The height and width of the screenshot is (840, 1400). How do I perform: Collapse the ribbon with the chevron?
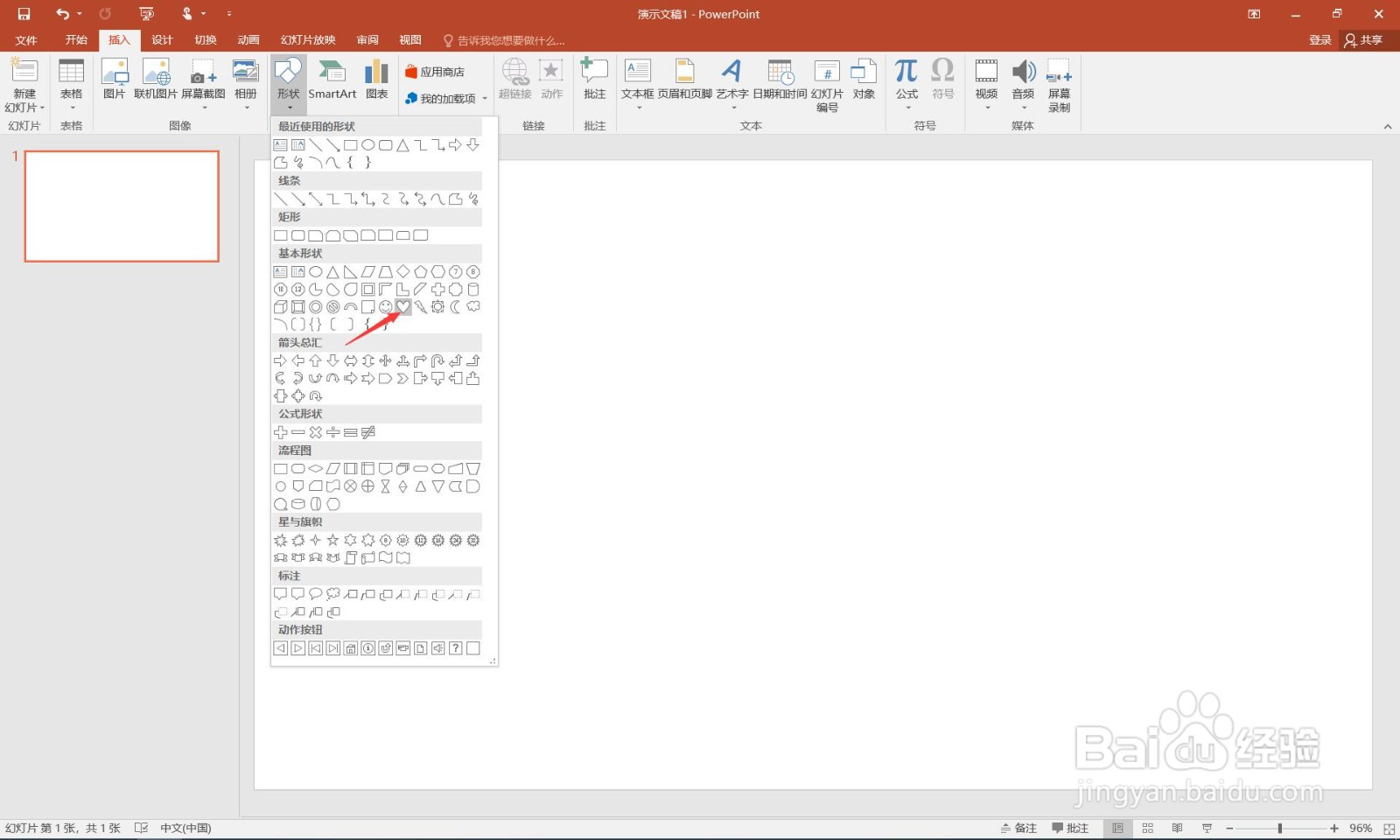(1388, 127)
